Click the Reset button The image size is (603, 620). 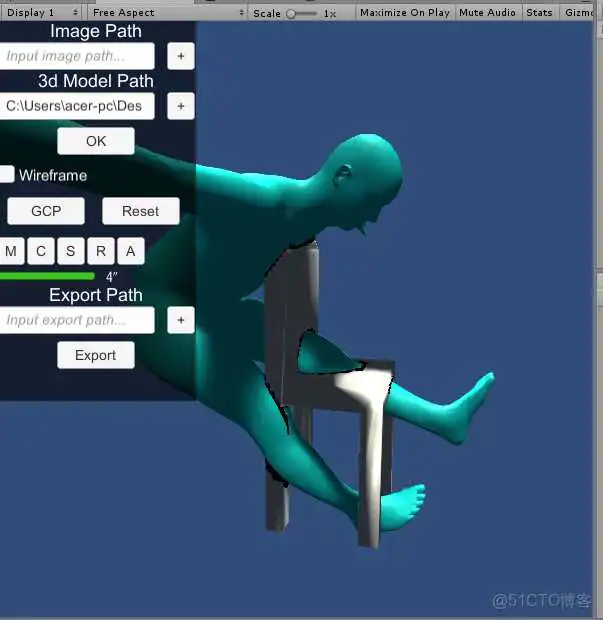click(x=141, y=211)
